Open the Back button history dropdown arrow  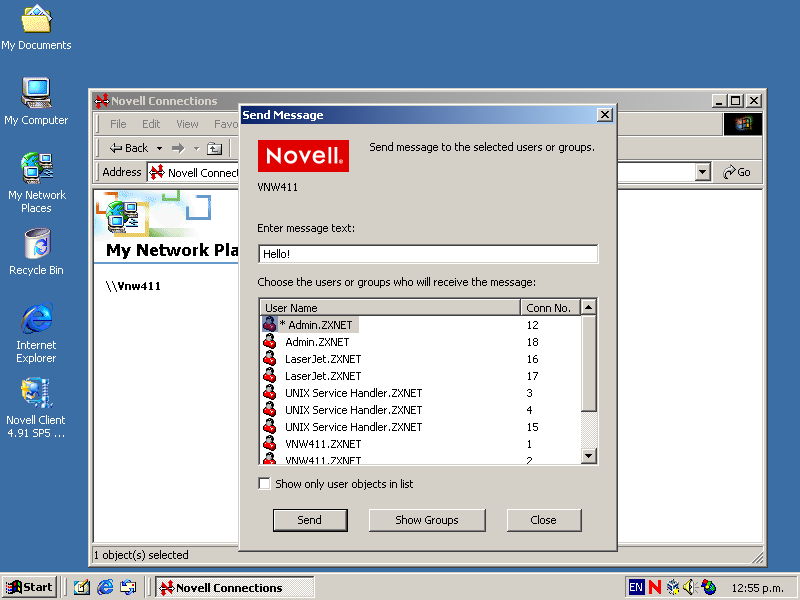[x=159, y=148]
